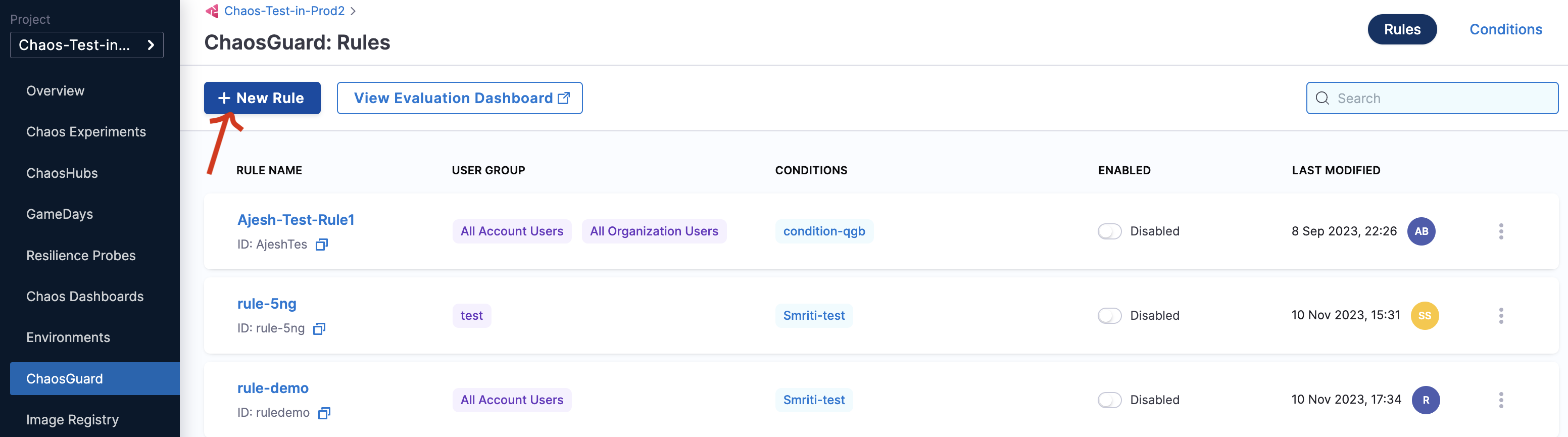Expand the Chaos-Test-in project selector
Viewport: 1568px width, 437px height.
(86, 45)
